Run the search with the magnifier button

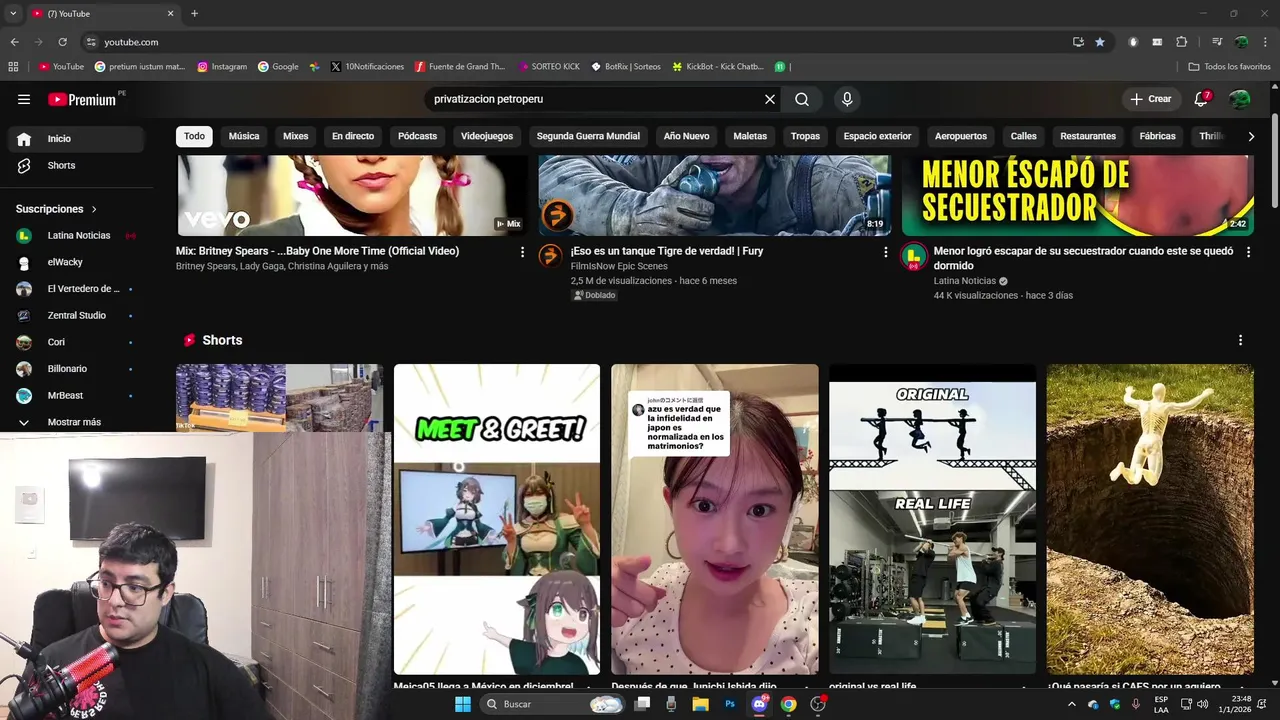click(802, 99)
